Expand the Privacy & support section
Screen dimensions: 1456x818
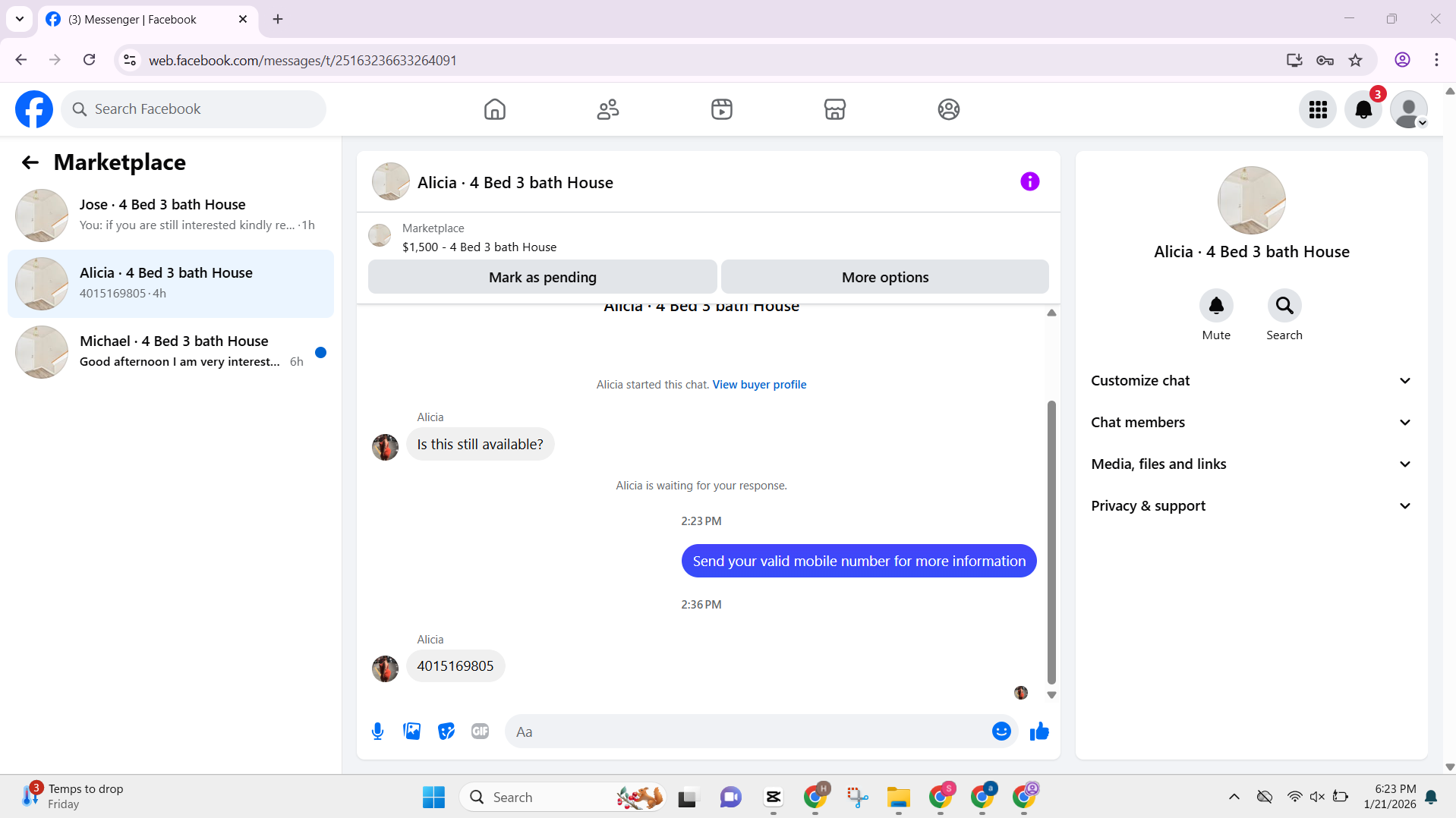[x=1251, y=506]
